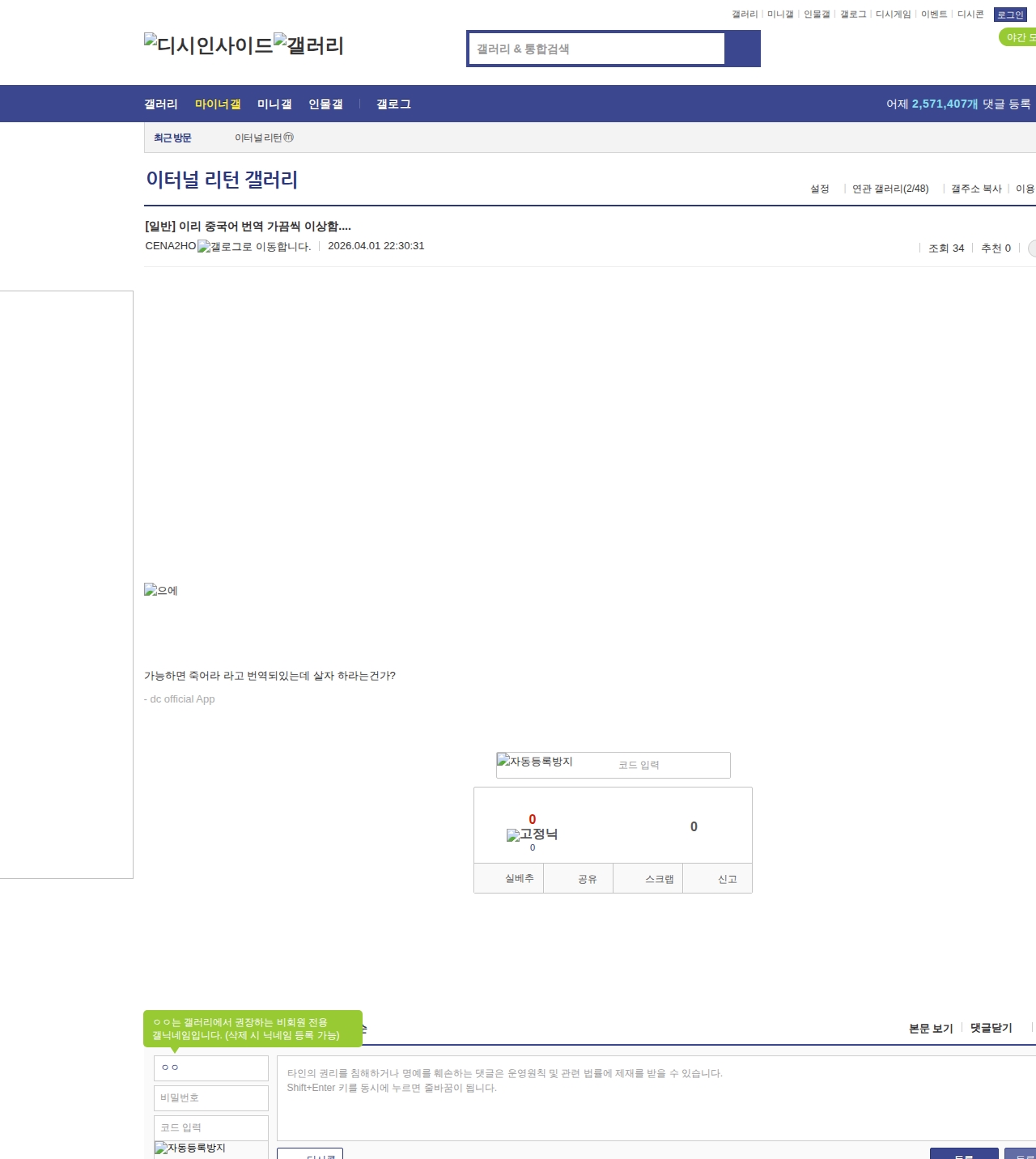Focus the 코드 입력 field above the vote box
Image resolution: width=1036 pixels, height=1159 pixels.
[x=670, y=765]
